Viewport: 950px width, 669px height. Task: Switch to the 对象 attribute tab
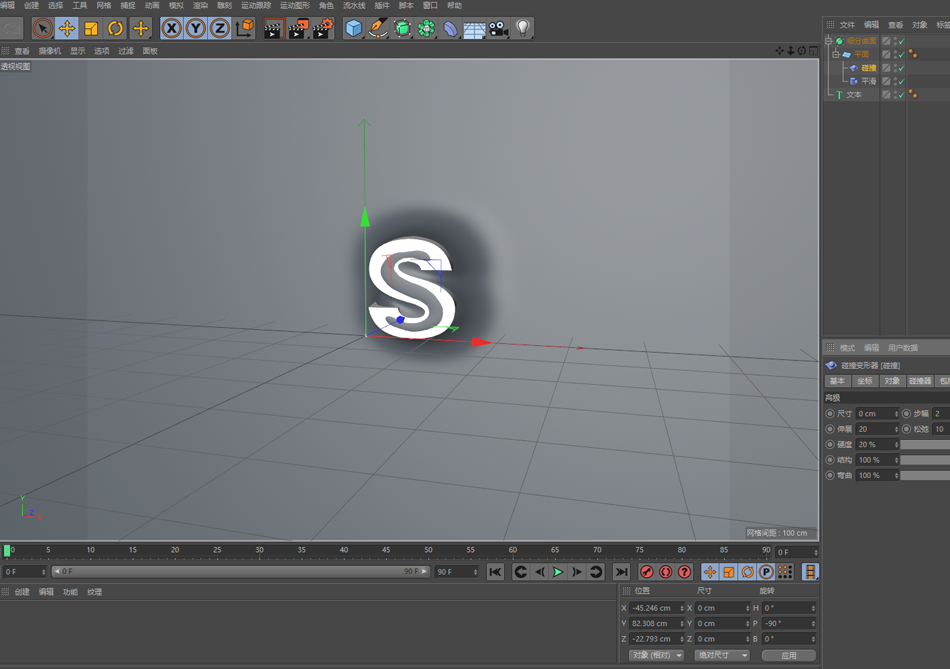[x=892, y=381]
